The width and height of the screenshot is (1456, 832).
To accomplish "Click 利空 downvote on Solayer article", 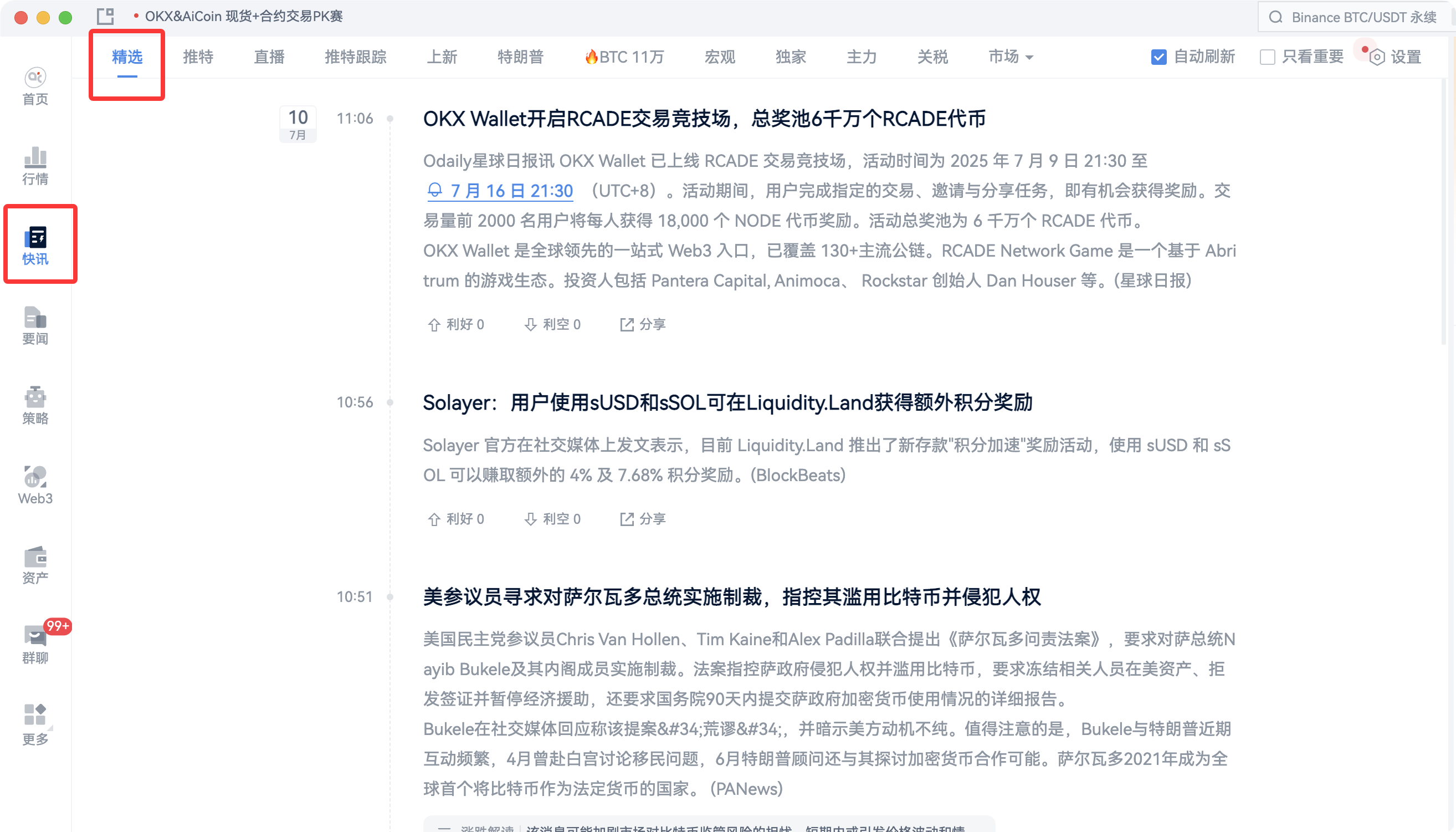I will point(552,519).
